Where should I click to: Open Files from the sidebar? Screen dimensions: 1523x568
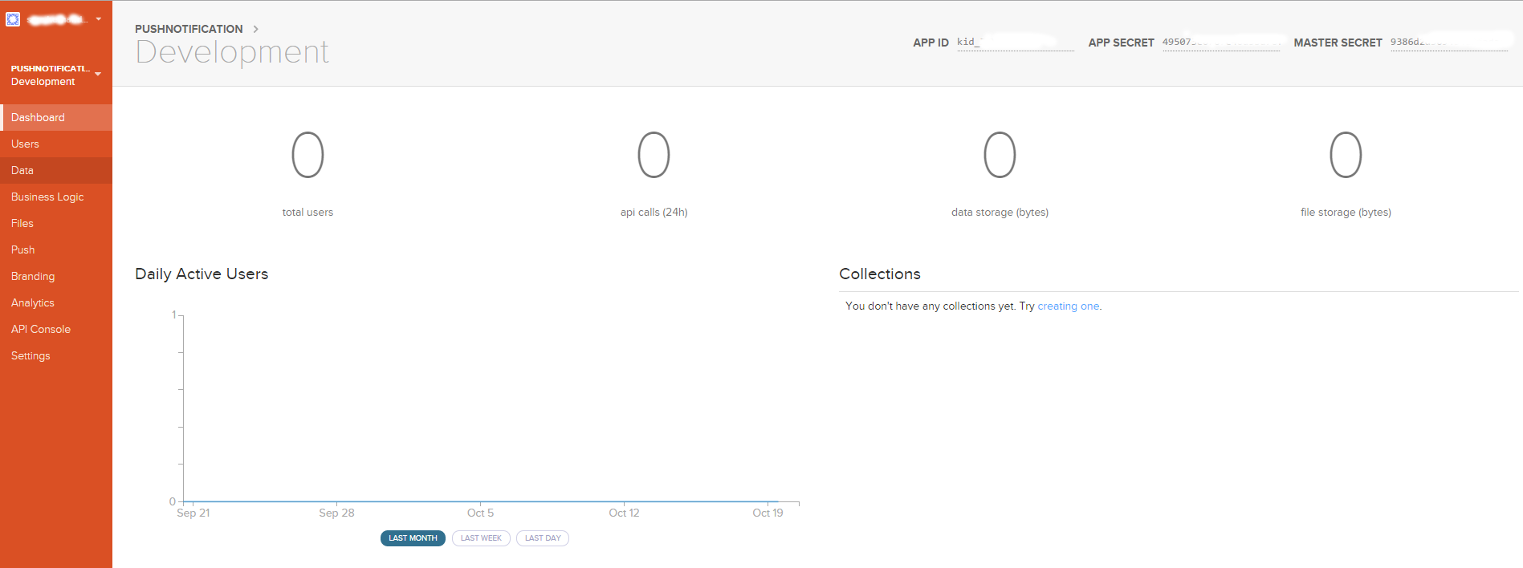click(56, 223)
